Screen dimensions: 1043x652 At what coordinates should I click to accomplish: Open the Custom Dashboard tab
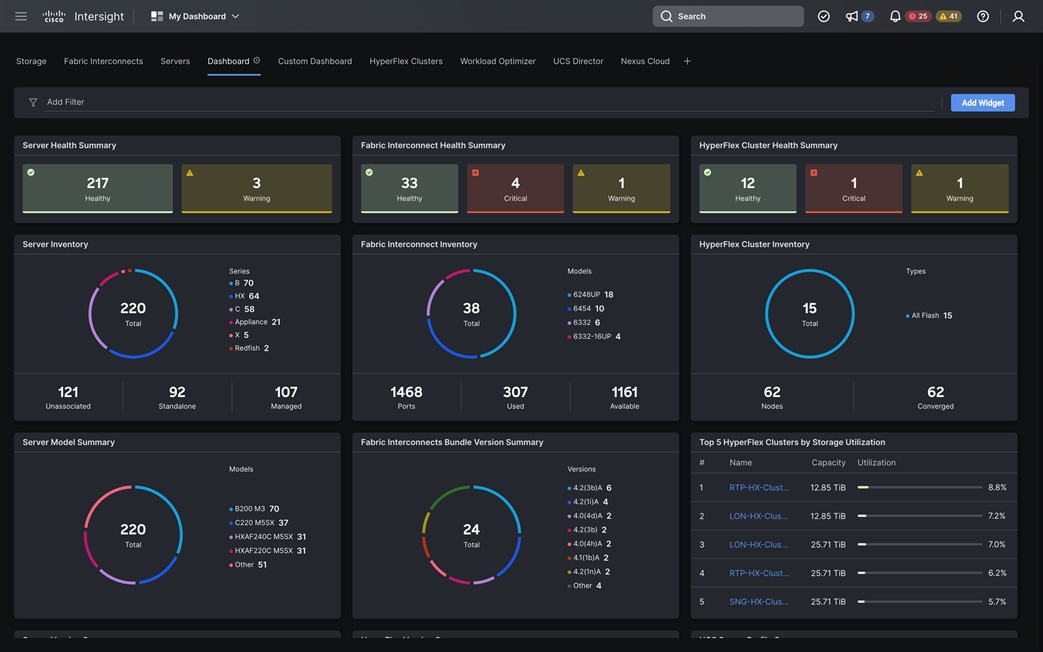[x=315, y=61]
